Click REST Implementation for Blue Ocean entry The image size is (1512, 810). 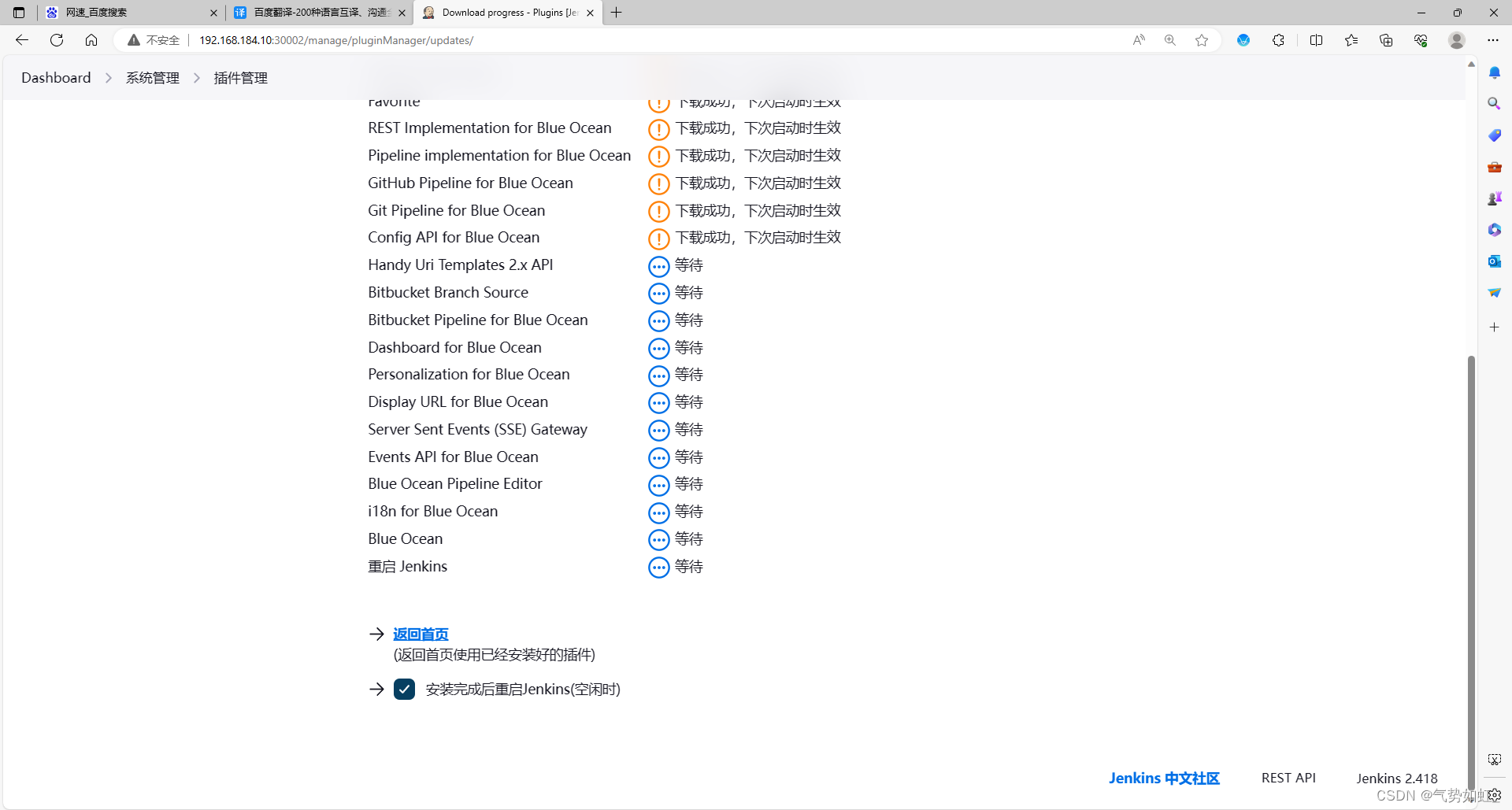[x=490, y=128]
